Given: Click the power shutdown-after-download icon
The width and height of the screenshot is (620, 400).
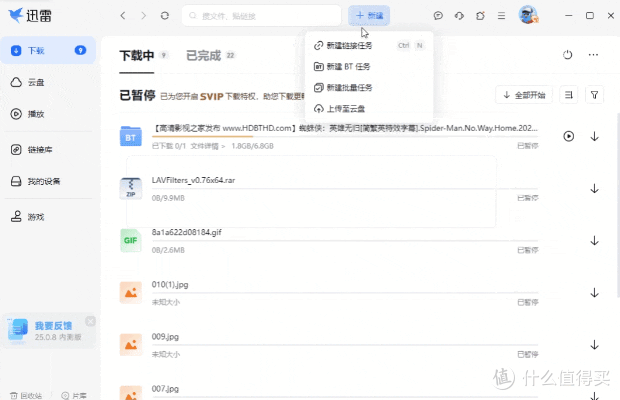Looking at the screenshot, I should point(567,55).
